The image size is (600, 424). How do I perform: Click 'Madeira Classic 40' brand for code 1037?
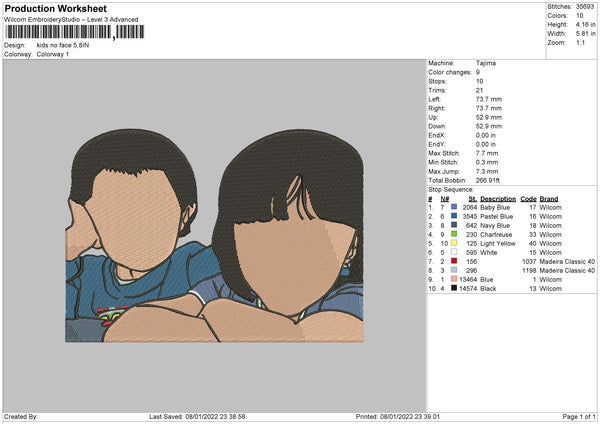pos(567,261)
